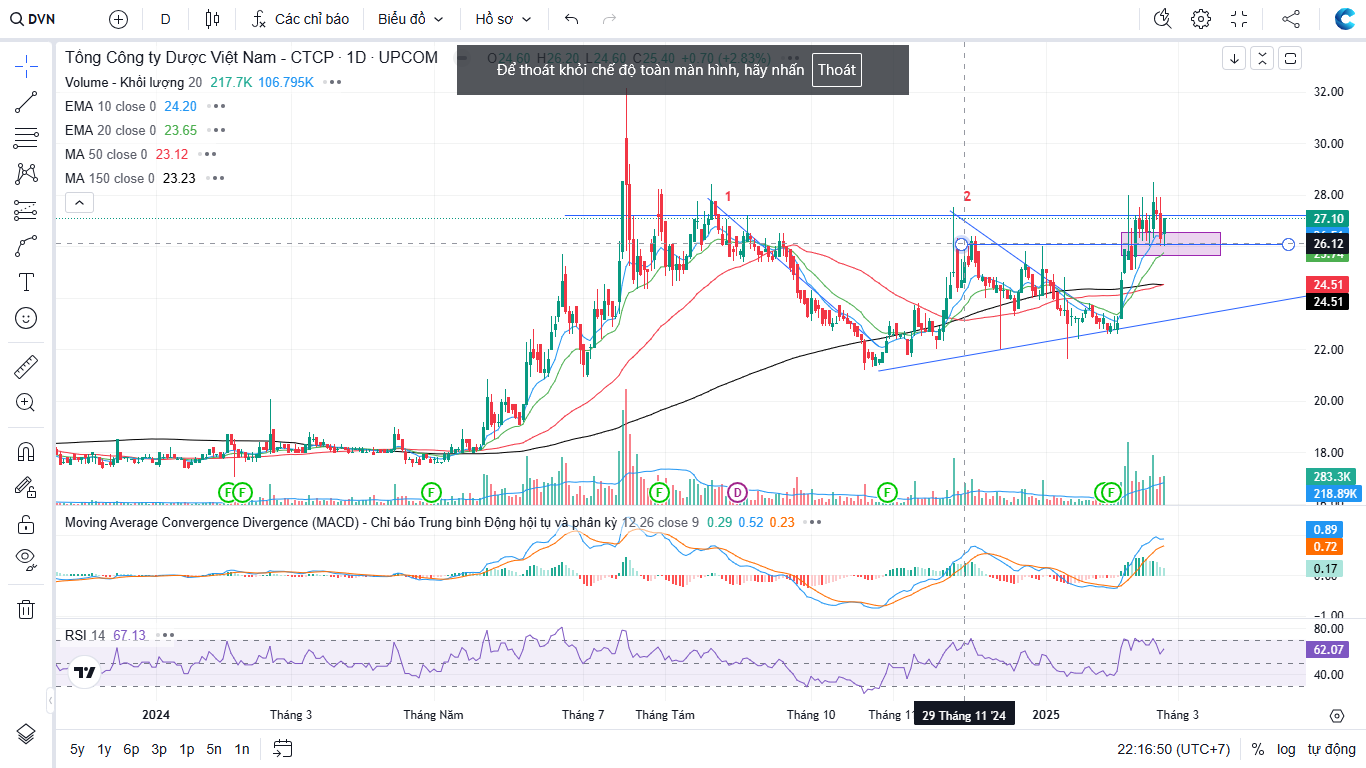Open more options for EMA 10
This screenshot has height=768, width=1366.
pyautogui.click(x=215, y=106)
